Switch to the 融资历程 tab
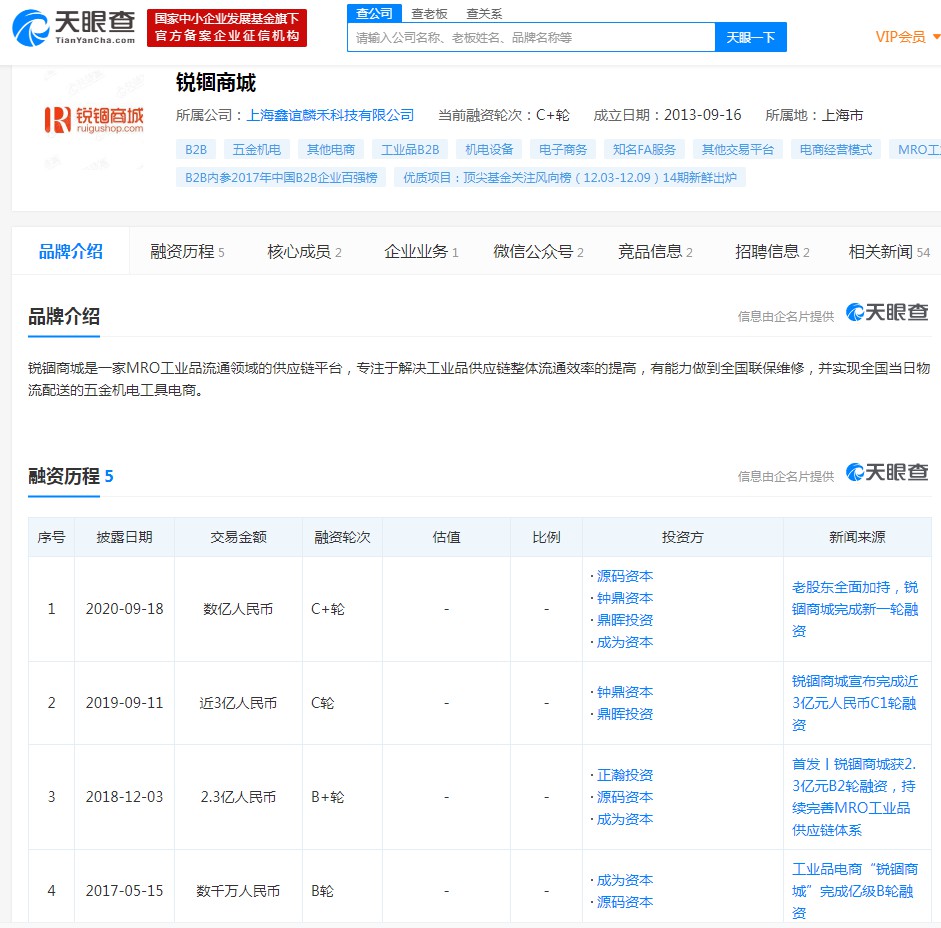This screenshot has width=941, height=928. coord(187,252)
